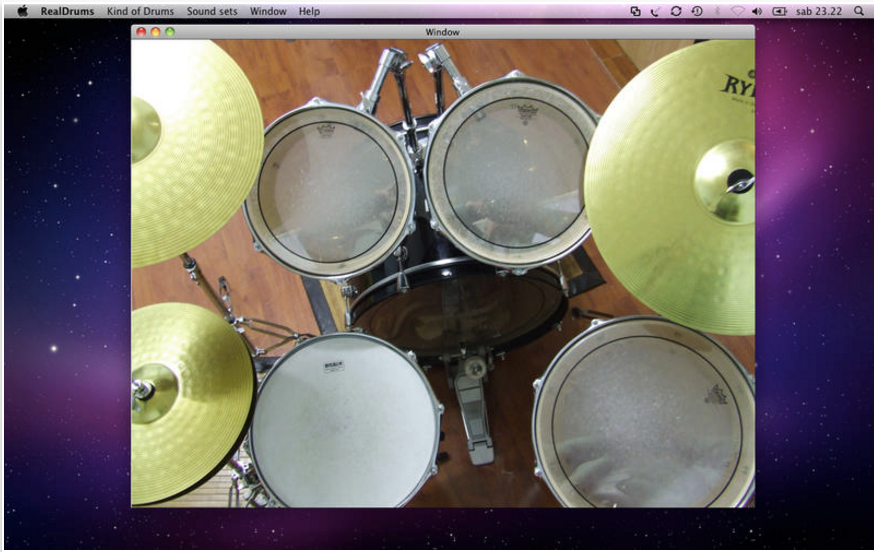Open the Help menu
Screen dimensions: 874x552
click(309, 11)
